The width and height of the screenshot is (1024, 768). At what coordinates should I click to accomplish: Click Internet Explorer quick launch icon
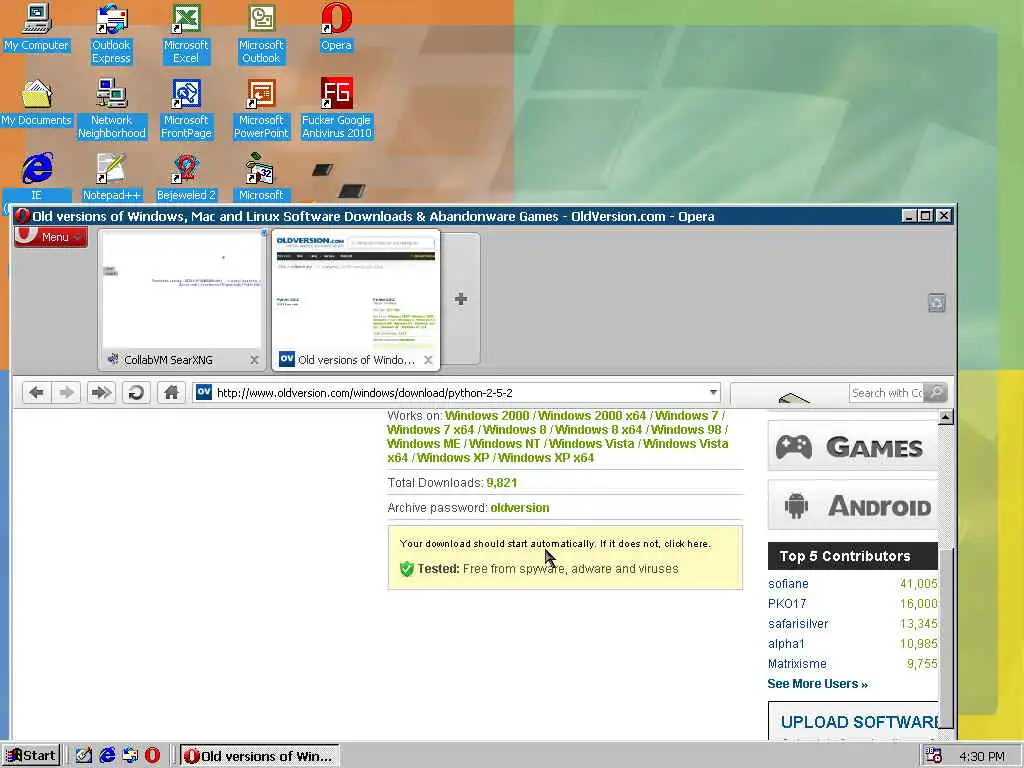[x=107, y=756]
